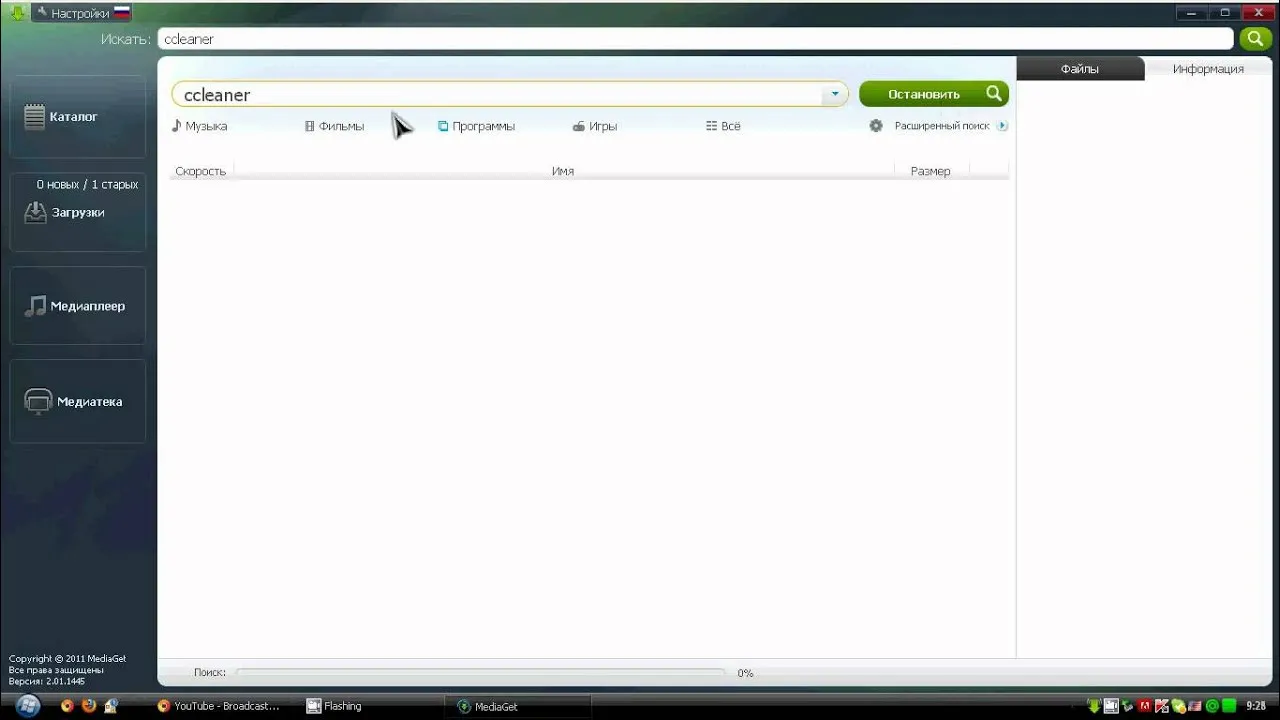Filter search by Музыка category
Screen dimensions: 1280x720
coord(199,126)
